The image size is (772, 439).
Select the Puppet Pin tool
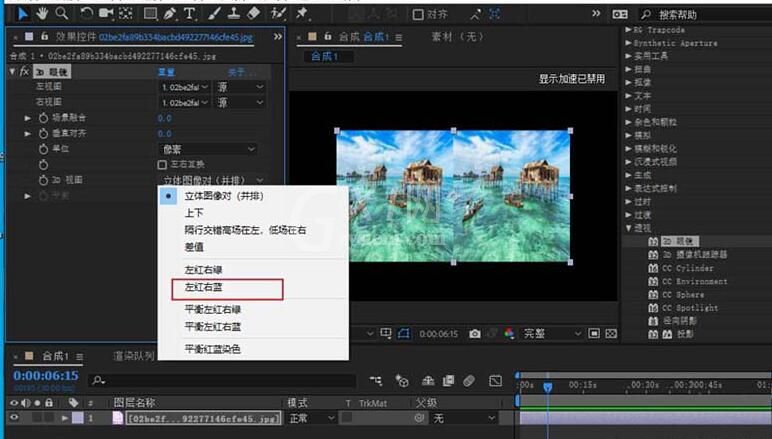(x=301, y=13)
